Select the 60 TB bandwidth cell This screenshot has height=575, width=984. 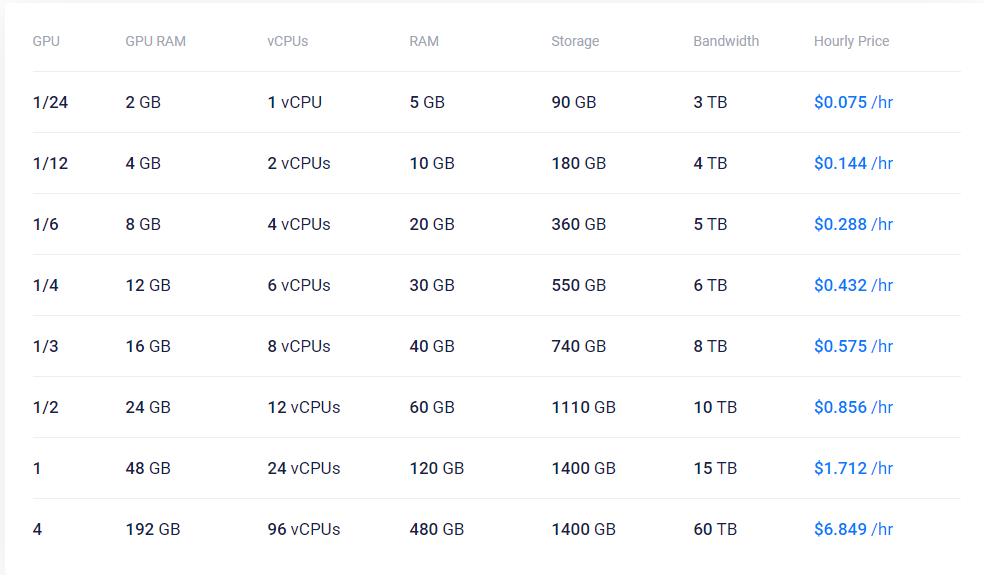pyautogui.click(x=715, y=529)
